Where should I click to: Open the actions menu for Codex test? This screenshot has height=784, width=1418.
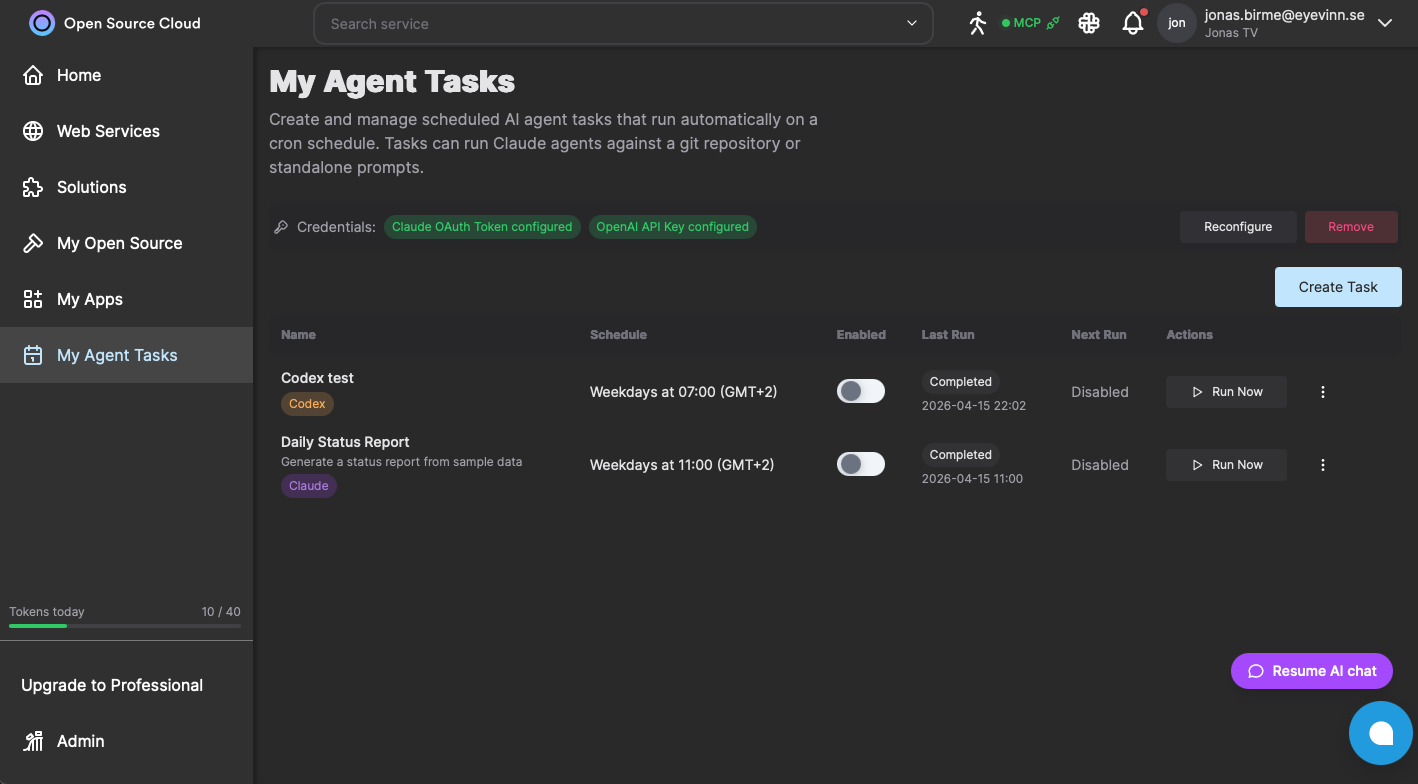coord(1322,391)
